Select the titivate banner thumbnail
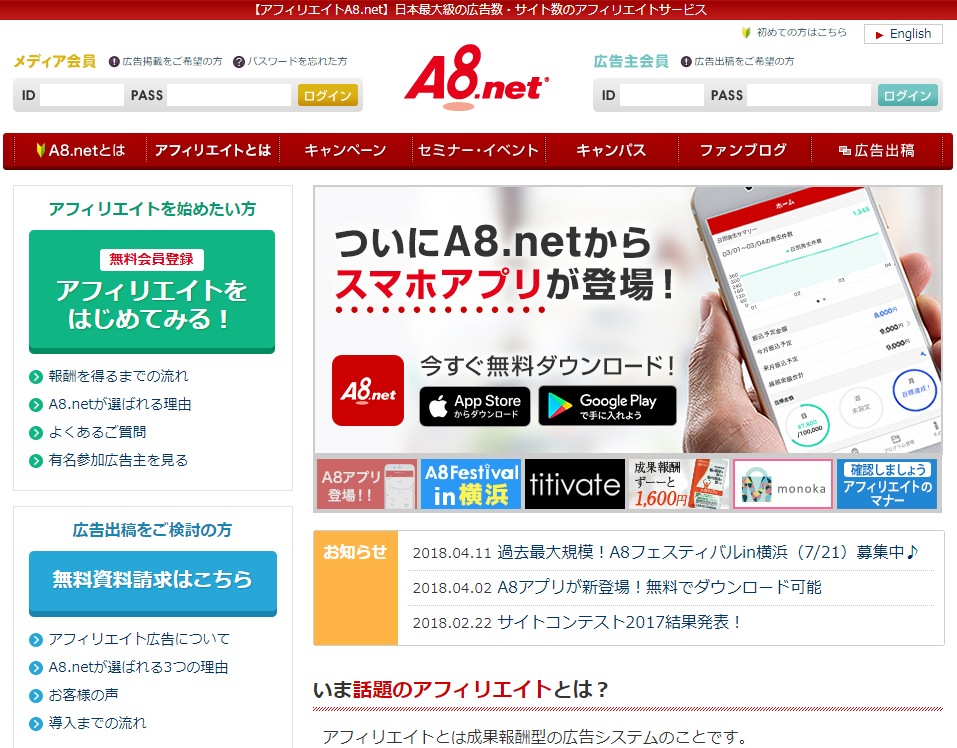Image resolution: width=957 pixels, height=748 pixels. coord(575,484)
